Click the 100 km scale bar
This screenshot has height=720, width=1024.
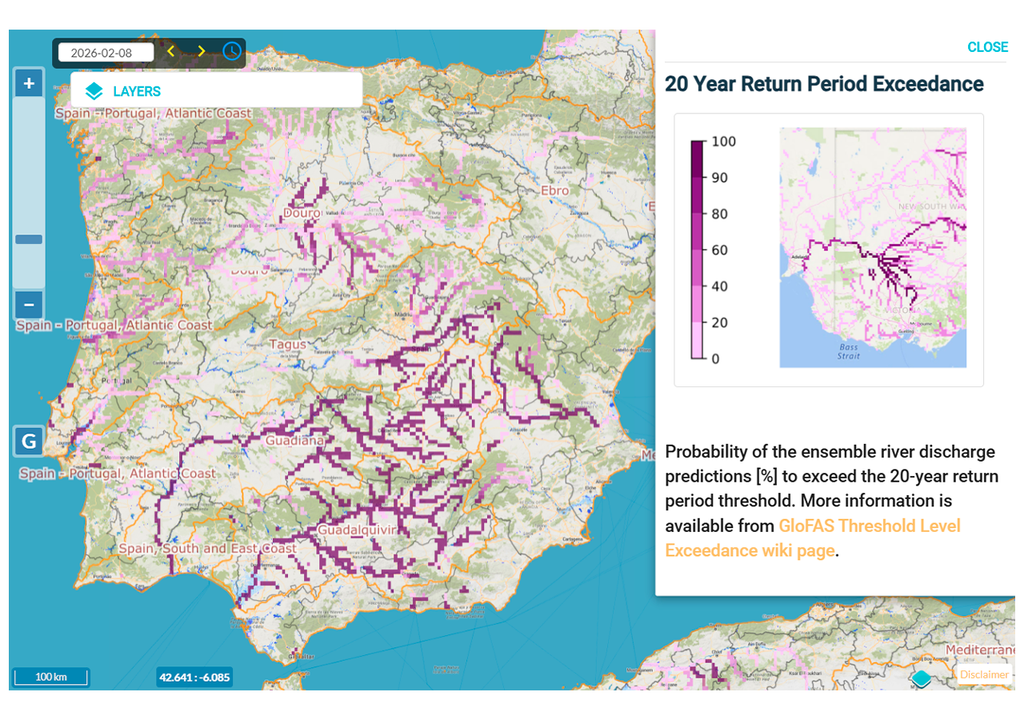click(x=50, y=678)
